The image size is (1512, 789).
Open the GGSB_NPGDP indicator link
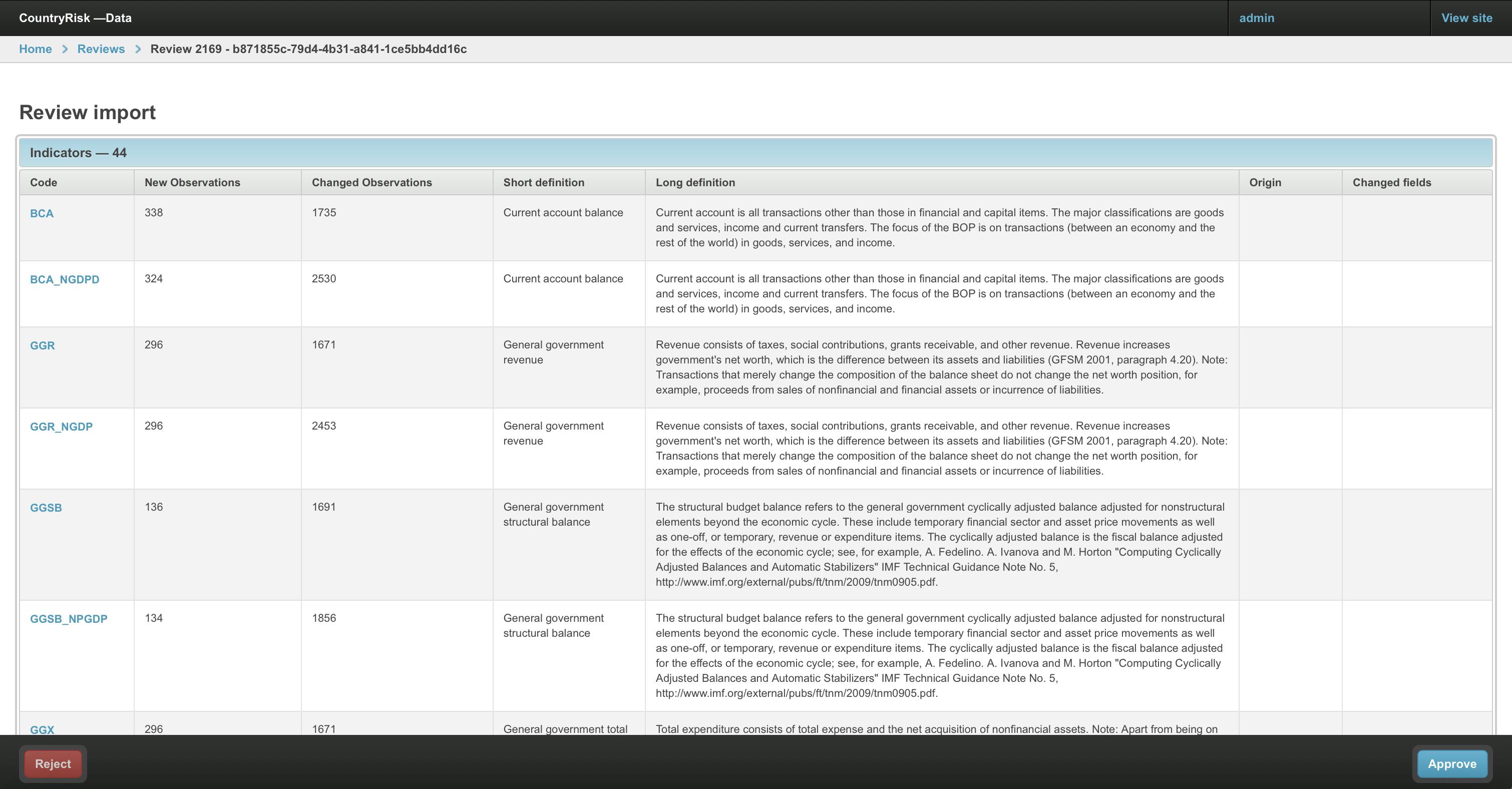(69, 618)
